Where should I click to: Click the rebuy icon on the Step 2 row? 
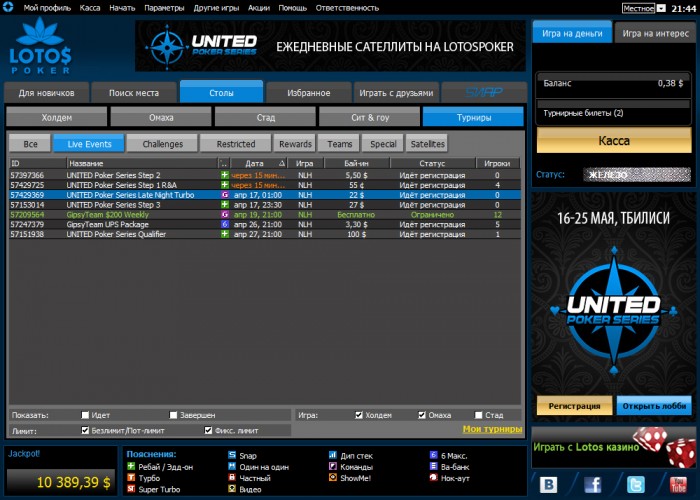pos(225,175)
